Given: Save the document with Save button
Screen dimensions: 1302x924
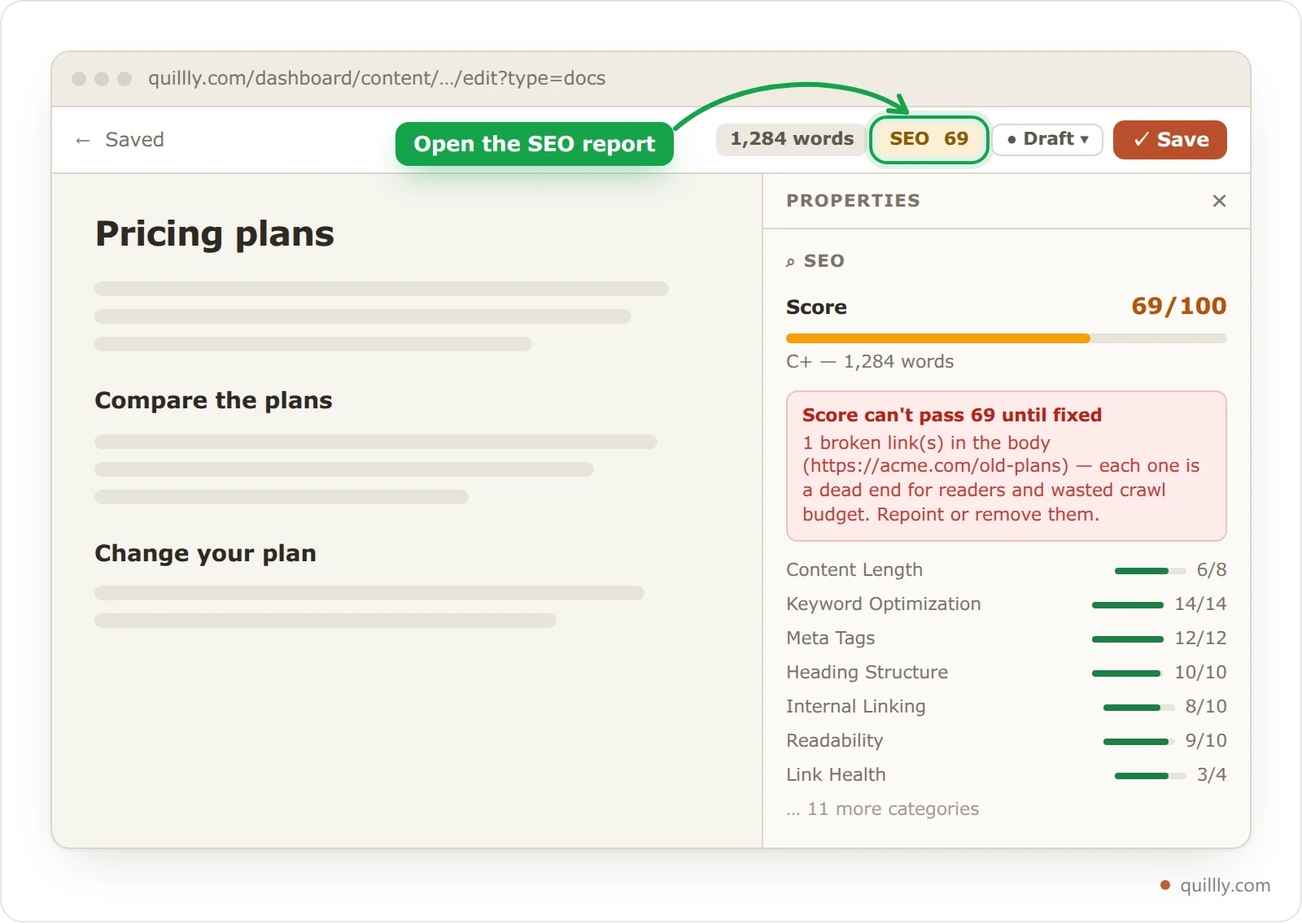Looking at the screenshot, I should (x=1169, y=140).
